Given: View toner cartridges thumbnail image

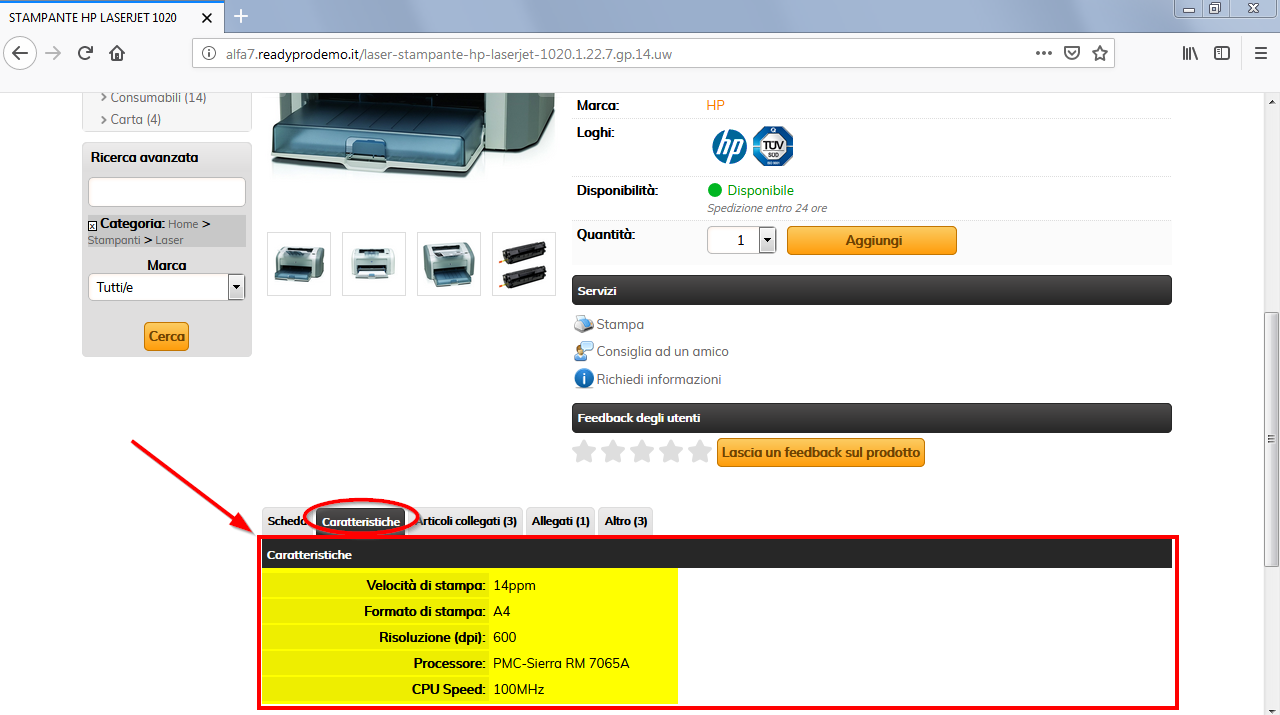Looking at the screenshot, I should click(524, 264).
